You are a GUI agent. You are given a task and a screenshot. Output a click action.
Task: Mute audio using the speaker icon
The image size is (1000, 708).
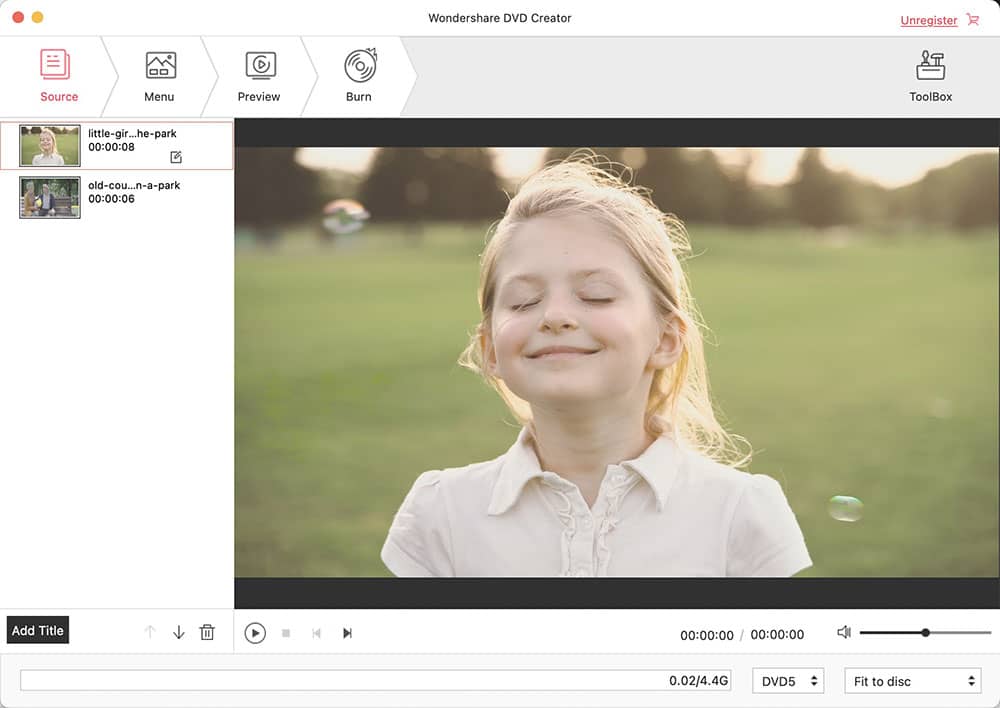click(843, 632)
